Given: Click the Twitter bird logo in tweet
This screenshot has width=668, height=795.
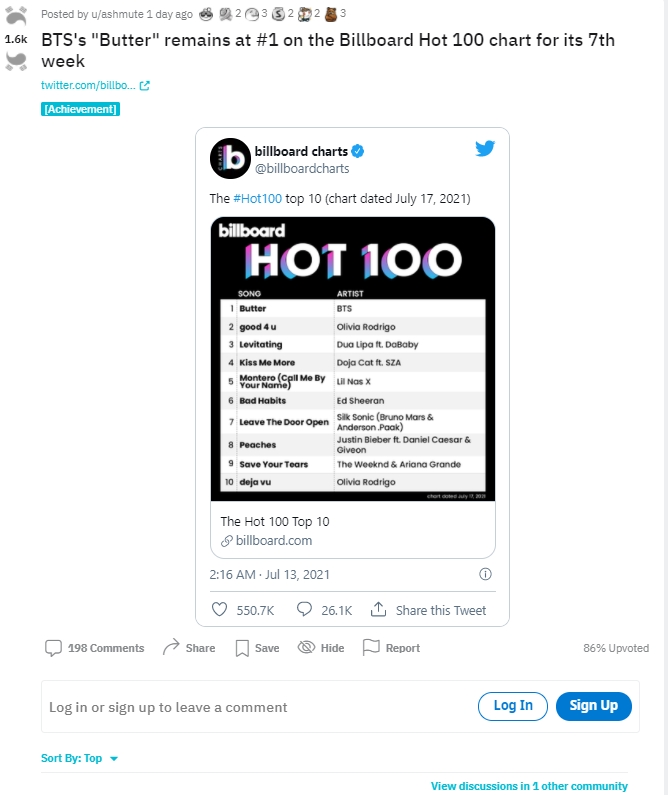Looking at the screenshot, I should point(485,148).
